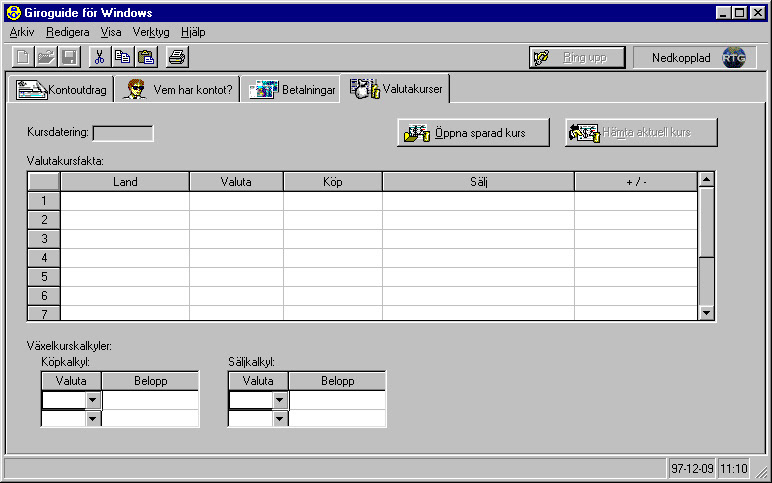Screen dimensions: 772x483
Task: Click the Kursdatering input field
Action: coord(123,133)
